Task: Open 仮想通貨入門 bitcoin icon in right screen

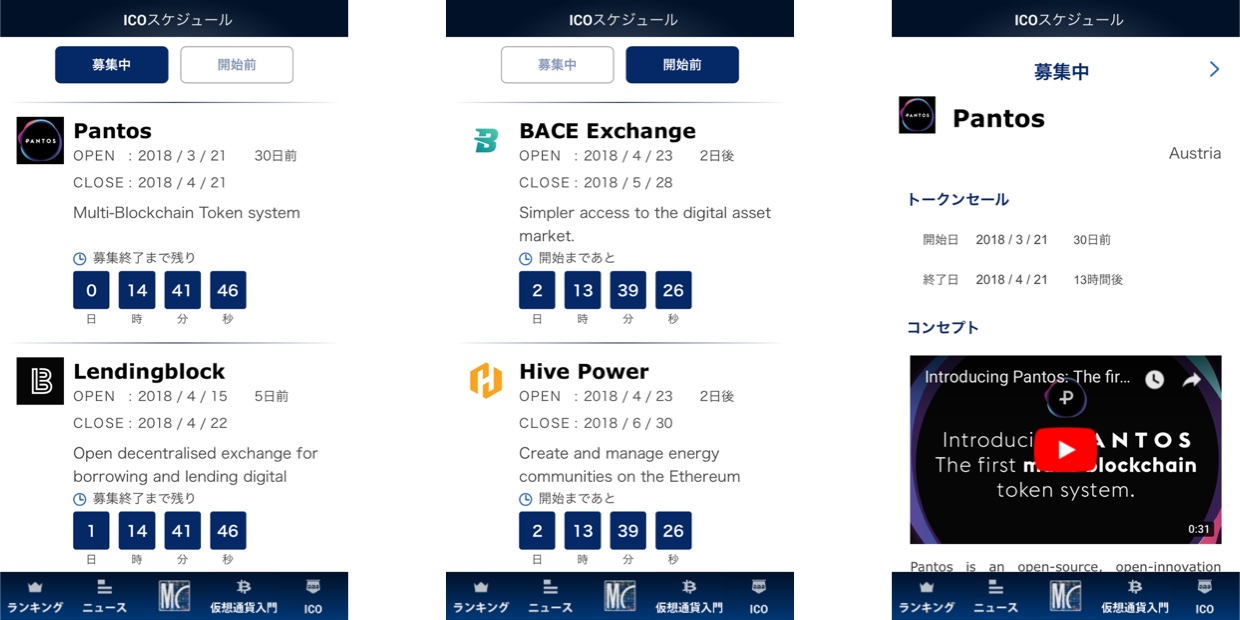Action: tap(1135, 588)
